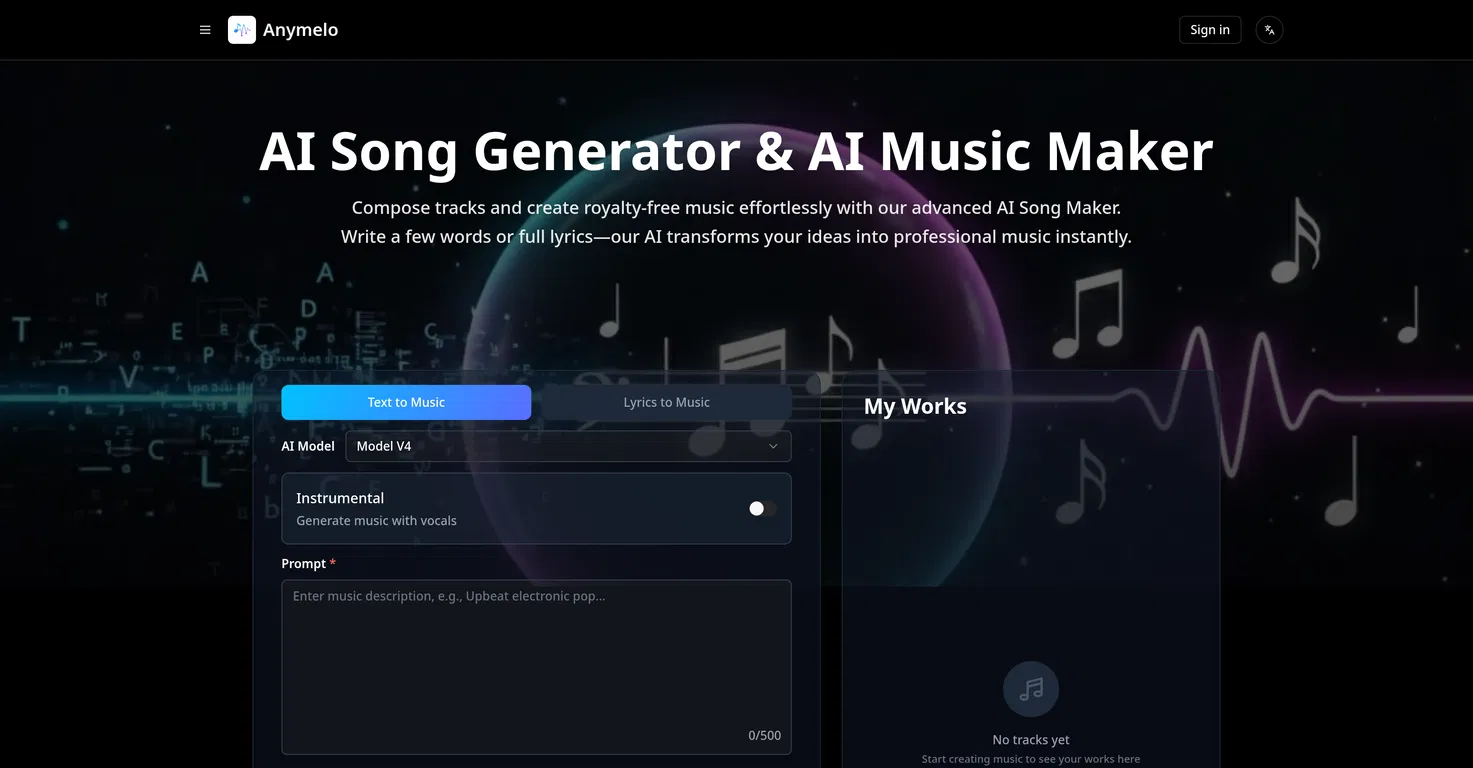Click the "No tracks yet" message
Screen dimensions: 1473x768
pyautogui.click(x=1030, y=740)
